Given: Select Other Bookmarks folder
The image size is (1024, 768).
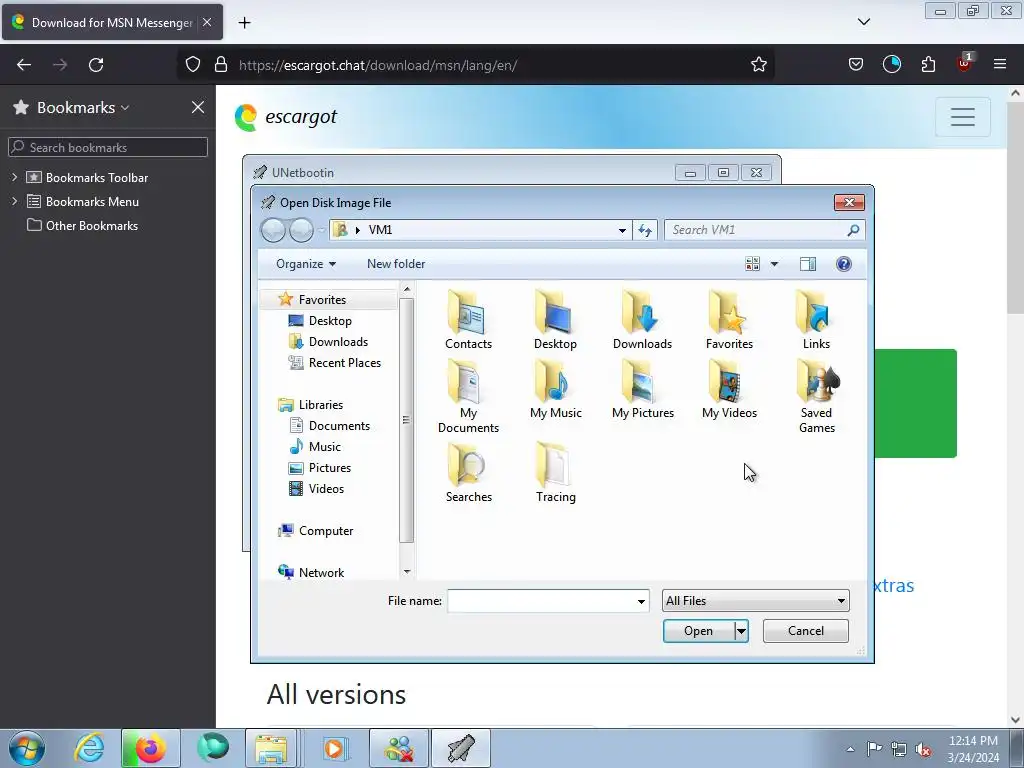Looking at the screenshot, I should (82, 225).
